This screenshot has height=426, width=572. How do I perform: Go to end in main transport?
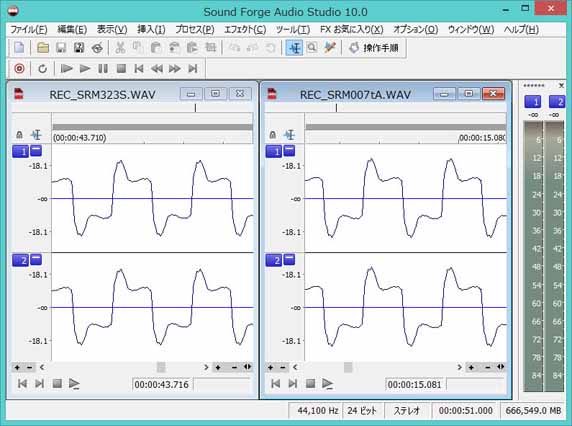[x=193, y=69]
